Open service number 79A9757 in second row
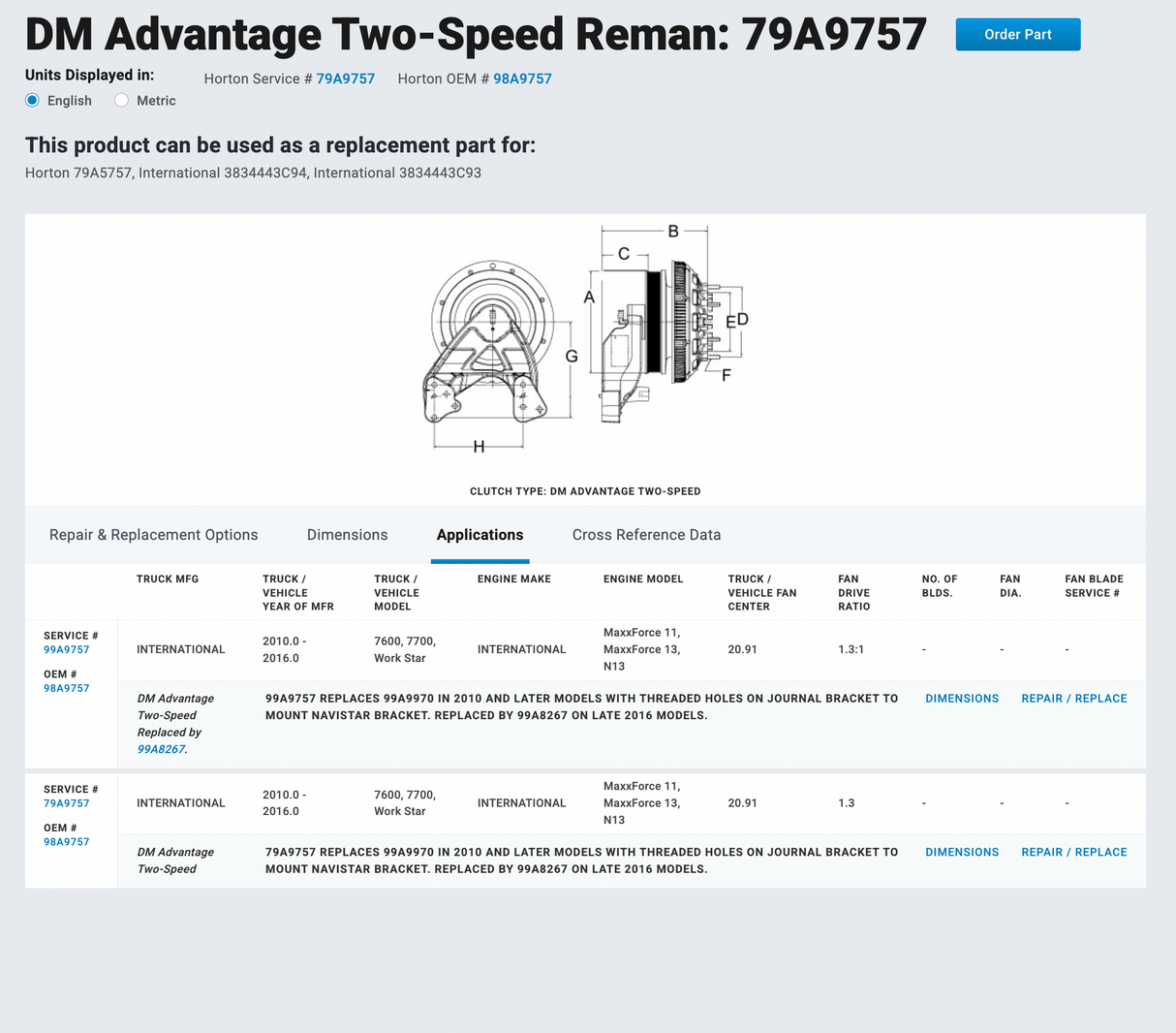The width and height of the screenshot is (1176, 1033). (66, 803)
